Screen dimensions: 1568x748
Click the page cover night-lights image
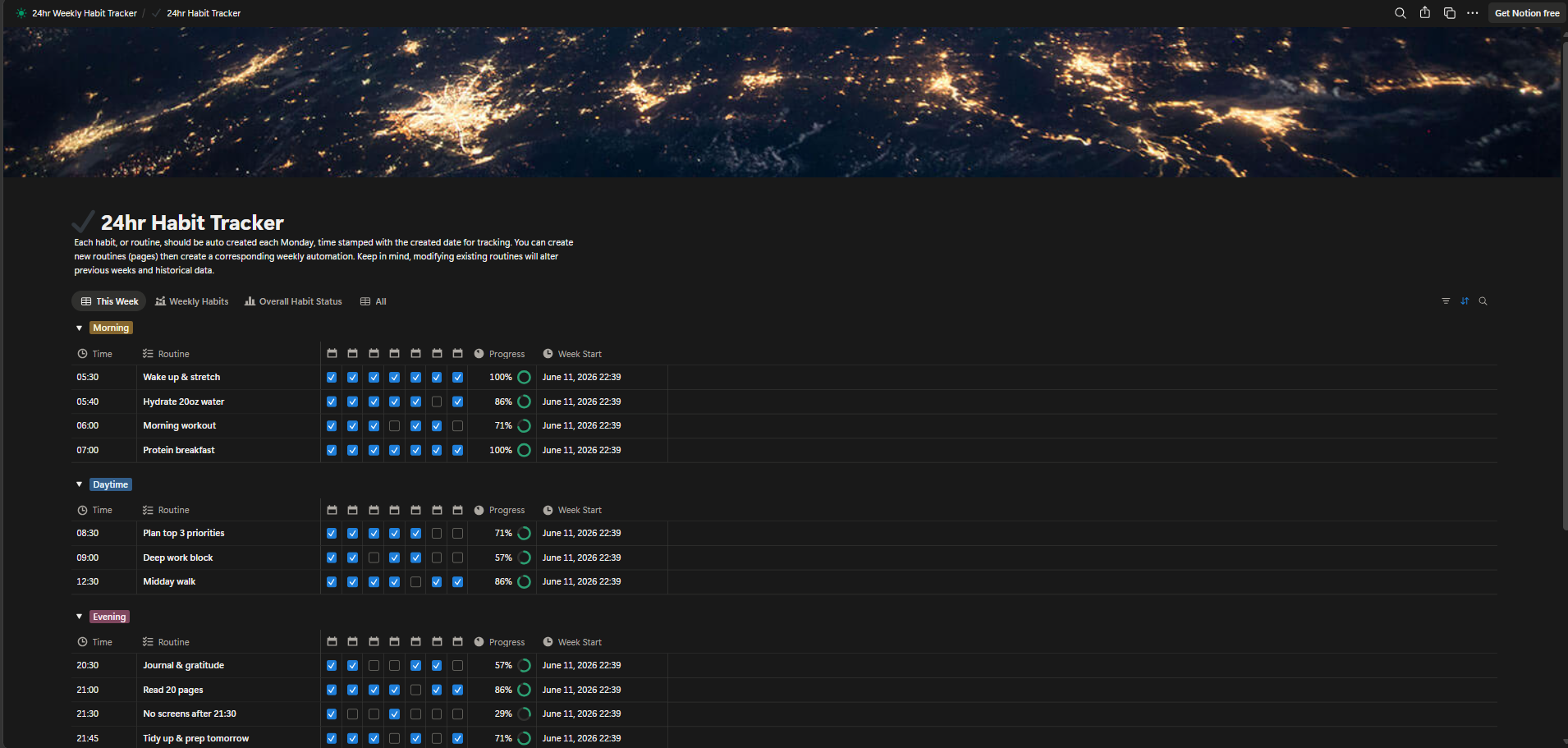tap(782, 103)
